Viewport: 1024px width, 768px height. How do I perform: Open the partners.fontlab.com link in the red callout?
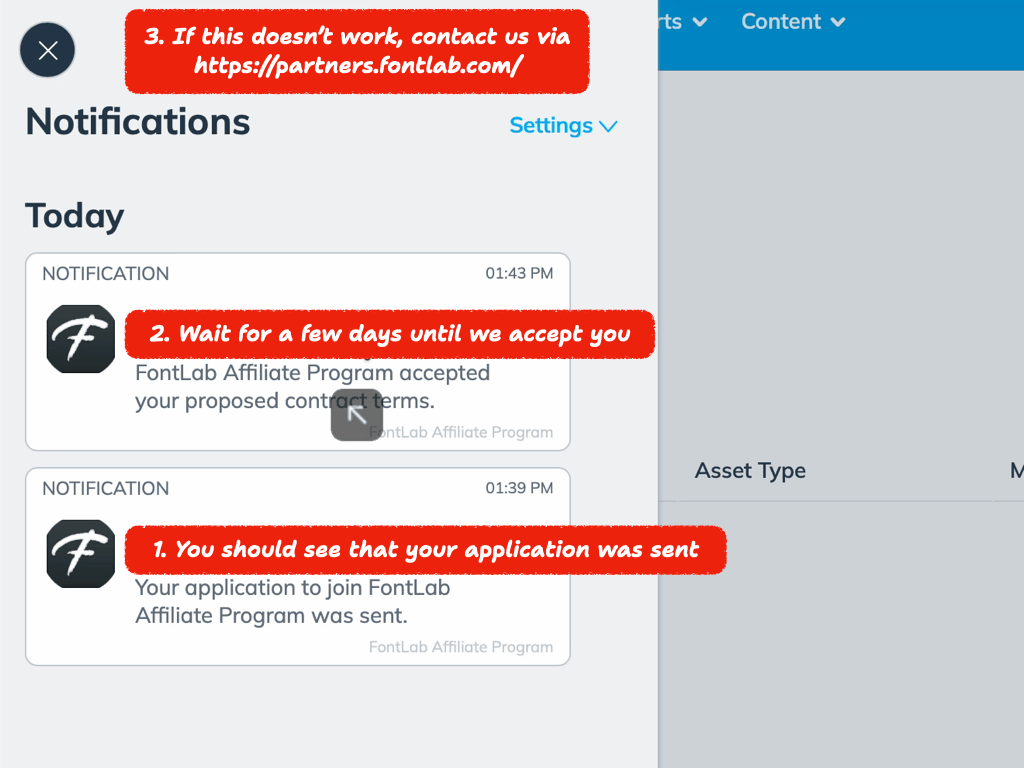357,67
